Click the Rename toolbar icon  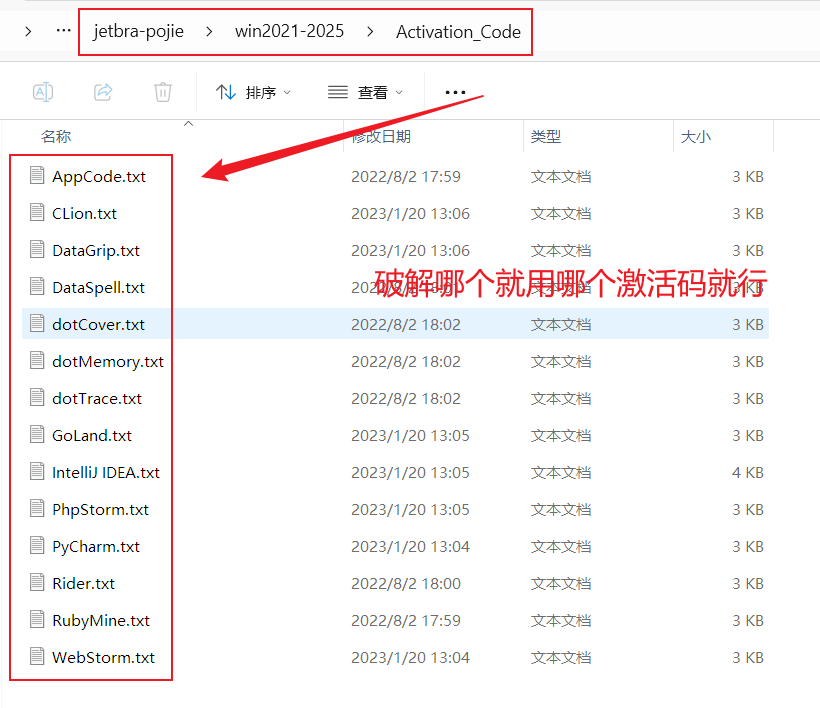point(43,93)
